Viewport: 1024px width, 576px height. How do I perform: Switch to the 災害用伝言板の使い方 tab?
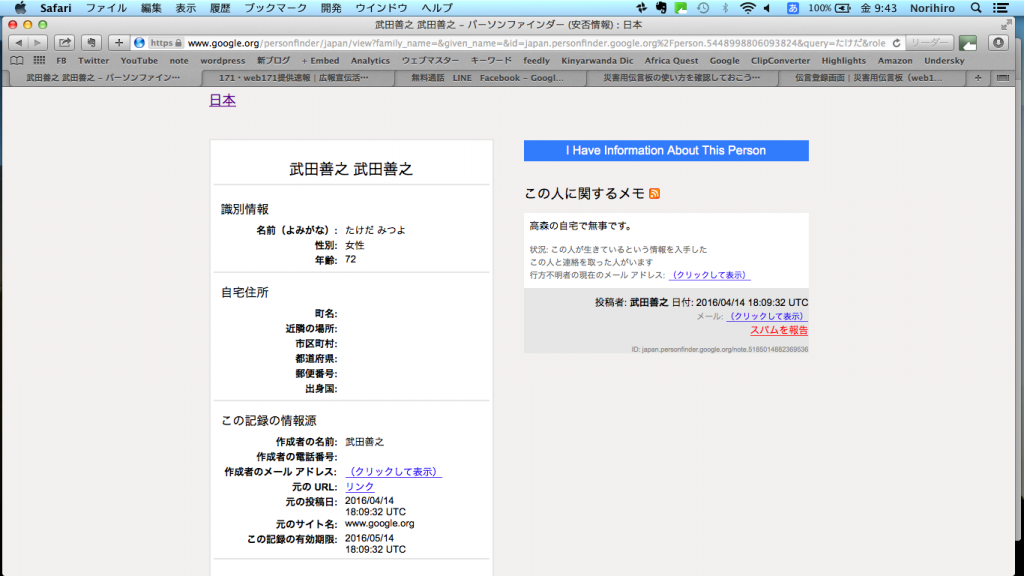point(682,78)
